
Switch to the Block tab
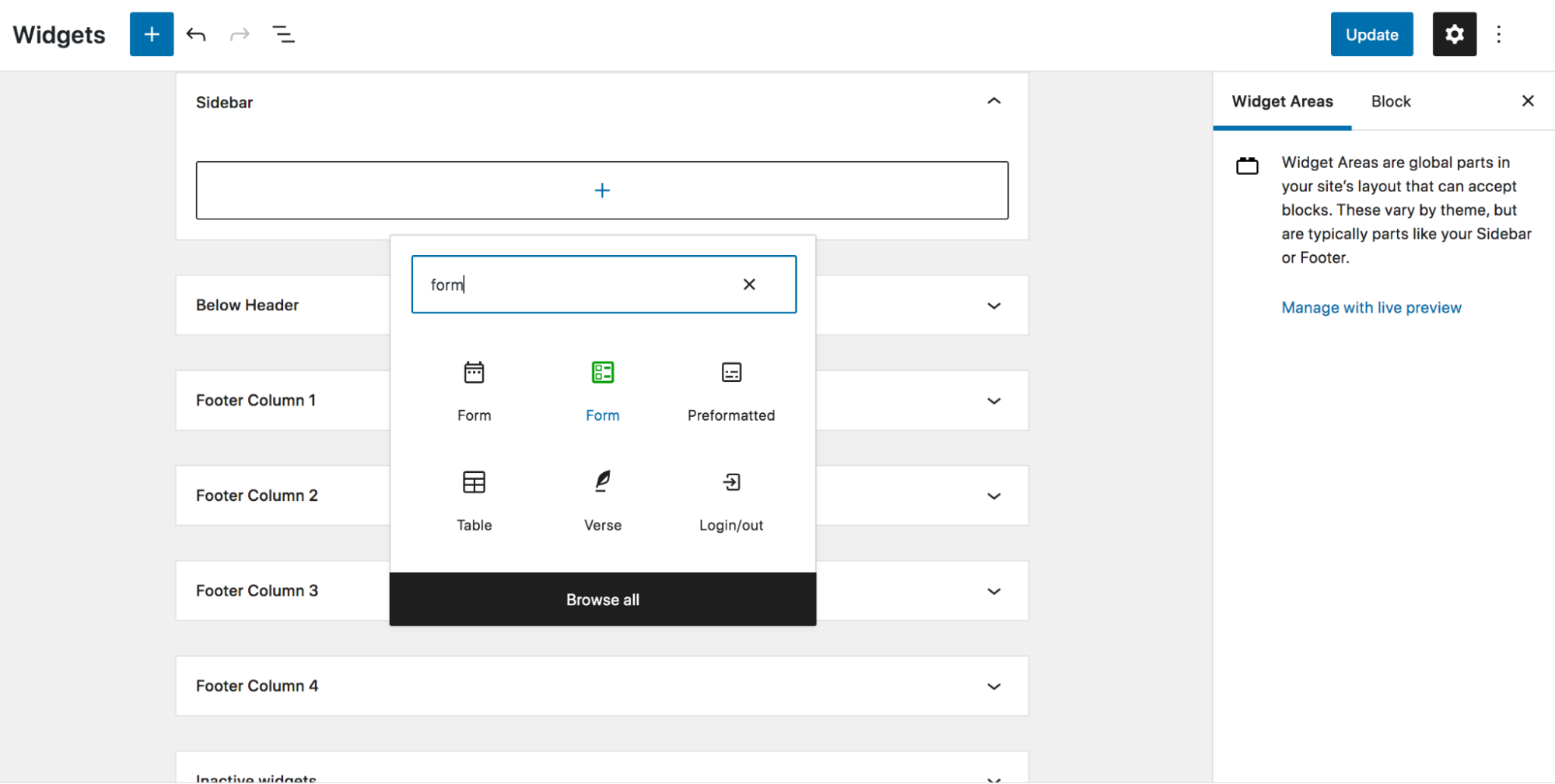point(1390,101)
